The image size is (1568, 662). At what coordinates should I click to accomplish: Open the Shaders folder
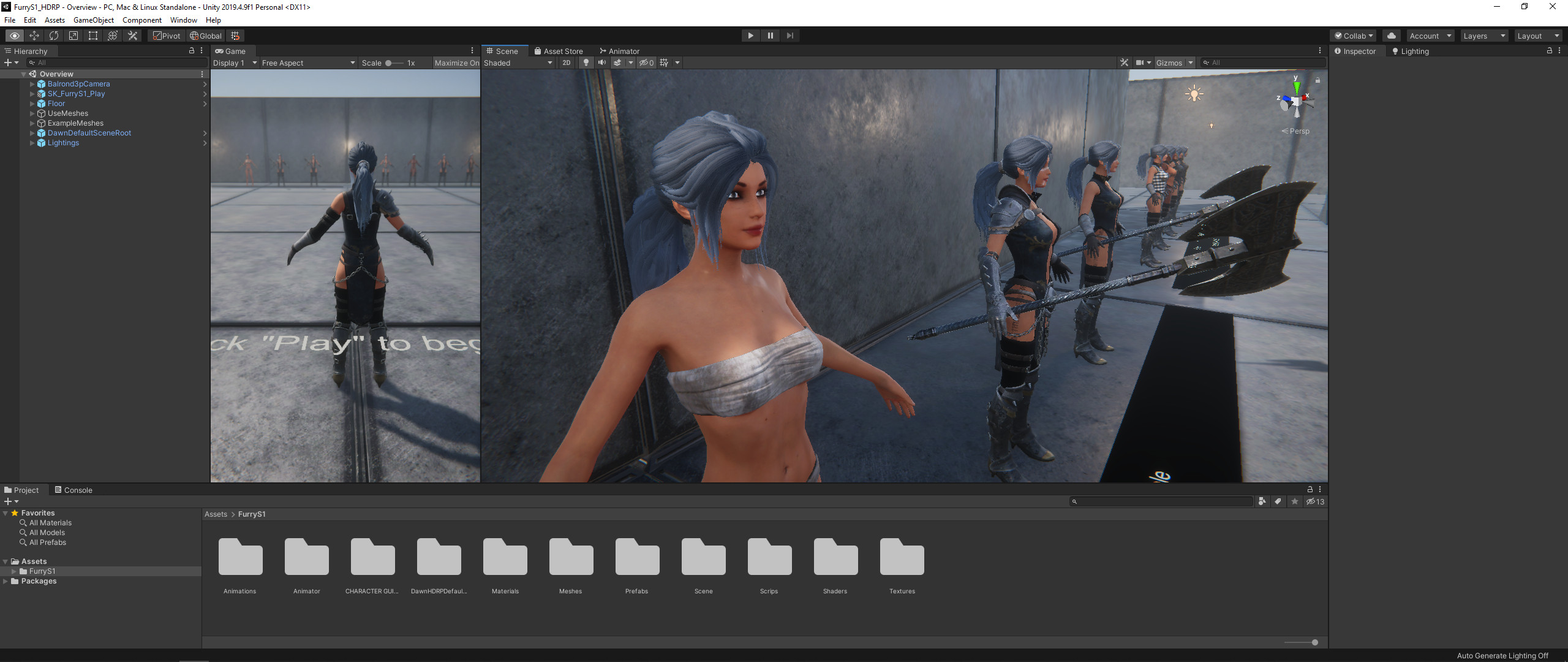point(835,566)
